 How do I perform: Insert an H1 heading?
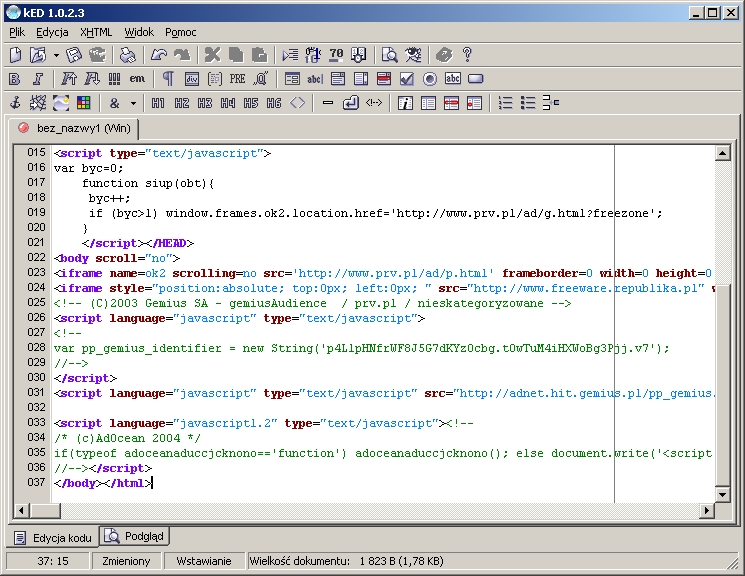coord(158,103)
